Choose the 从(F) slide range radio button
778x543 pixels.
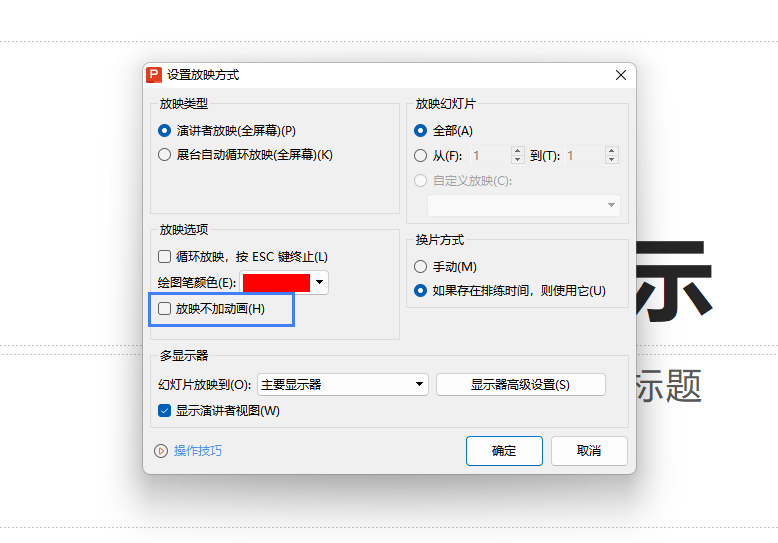pyautogui.click(x=420, y=156)
